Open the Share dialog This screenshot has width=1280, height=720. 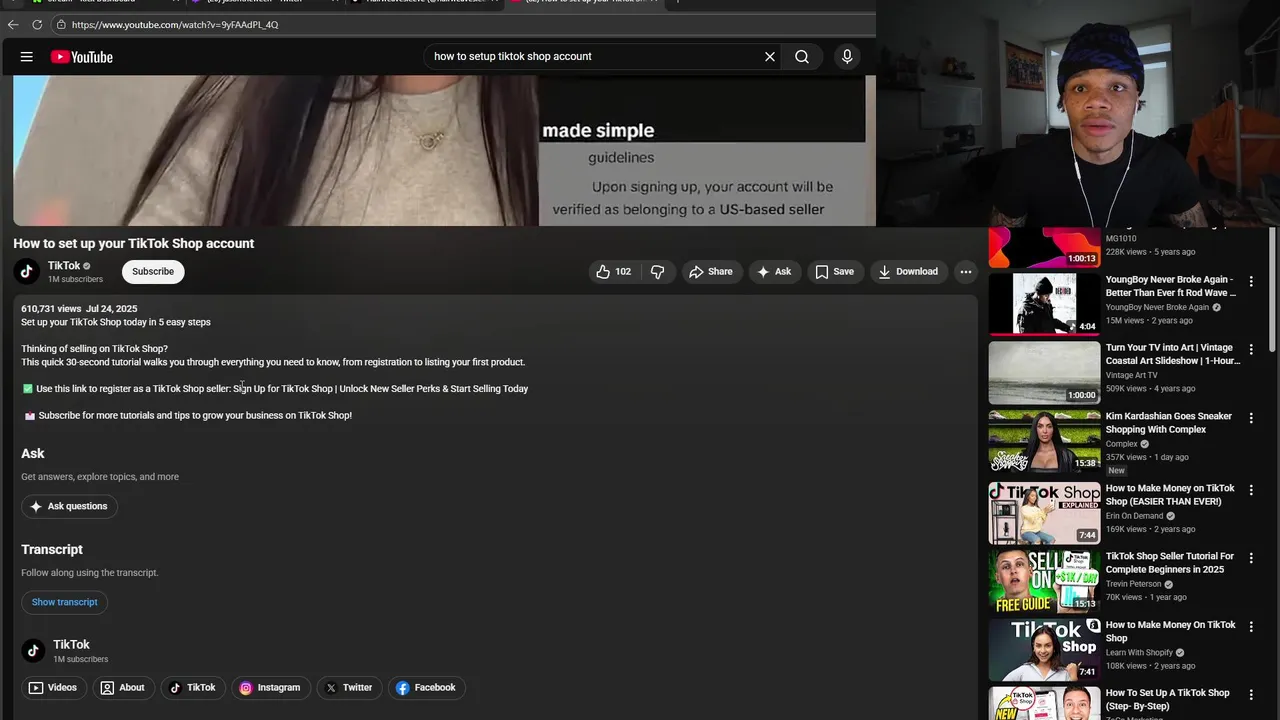coord(711,271)
